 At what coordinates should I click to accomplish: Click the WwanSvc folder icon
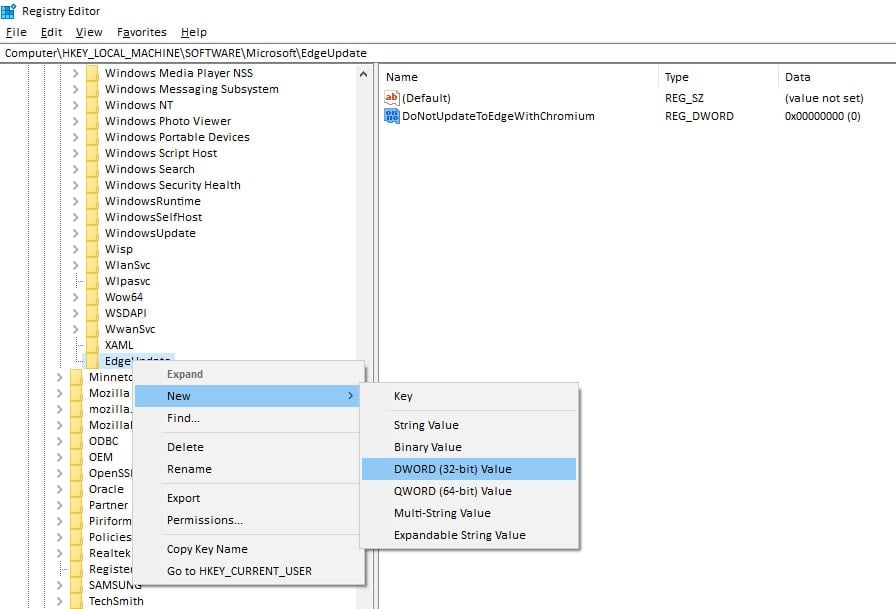(x=92, y=329)
